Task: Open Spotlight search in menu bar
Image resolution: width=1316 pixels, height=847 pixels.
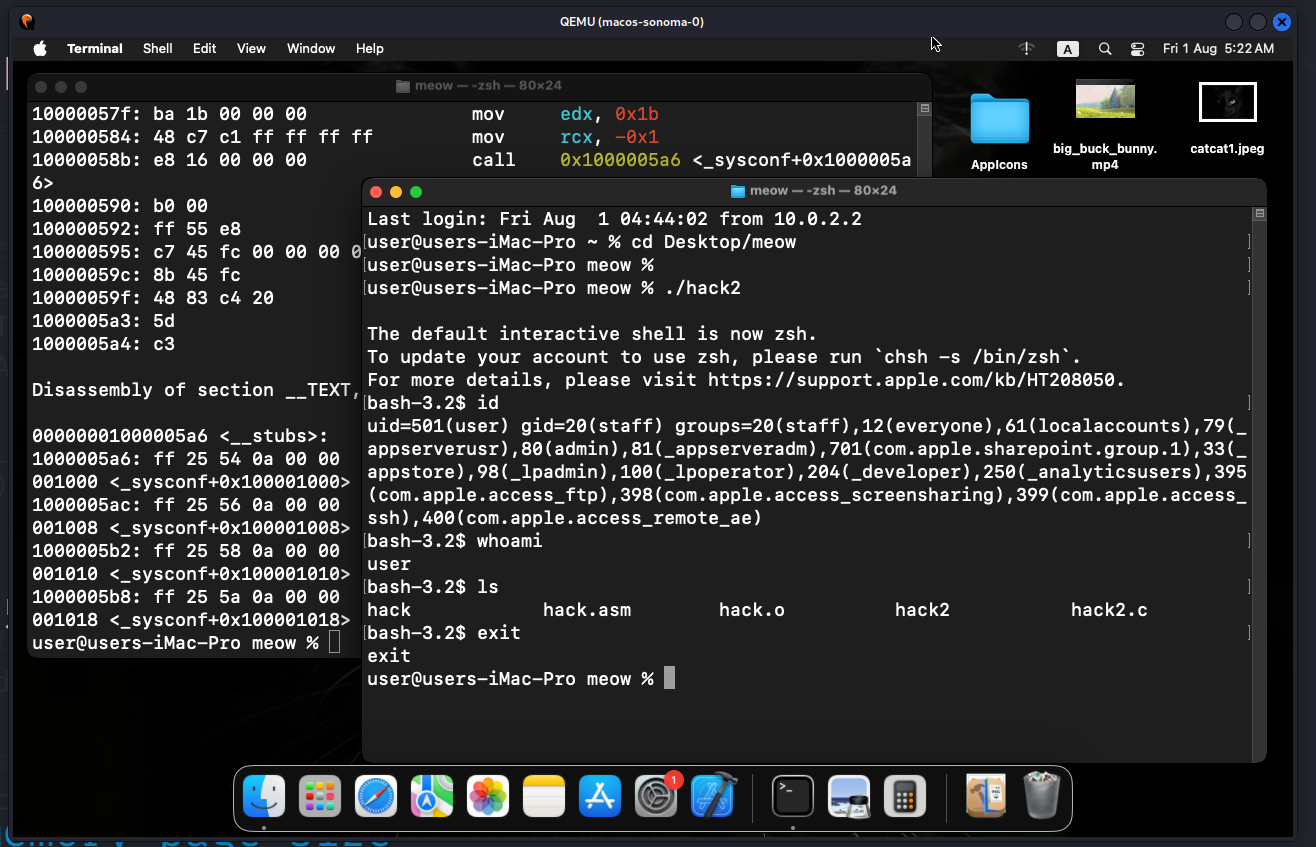Action: pyautogui.click(x=1105, y=48)
